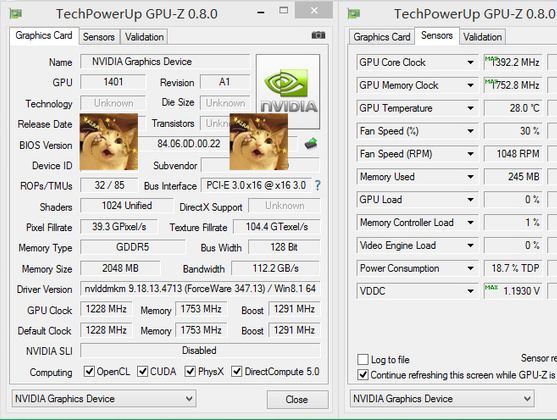This screenshot has height=420, width=557.
Task: Click GPU-Z app icon in right window title
Action: click(353, 14)
